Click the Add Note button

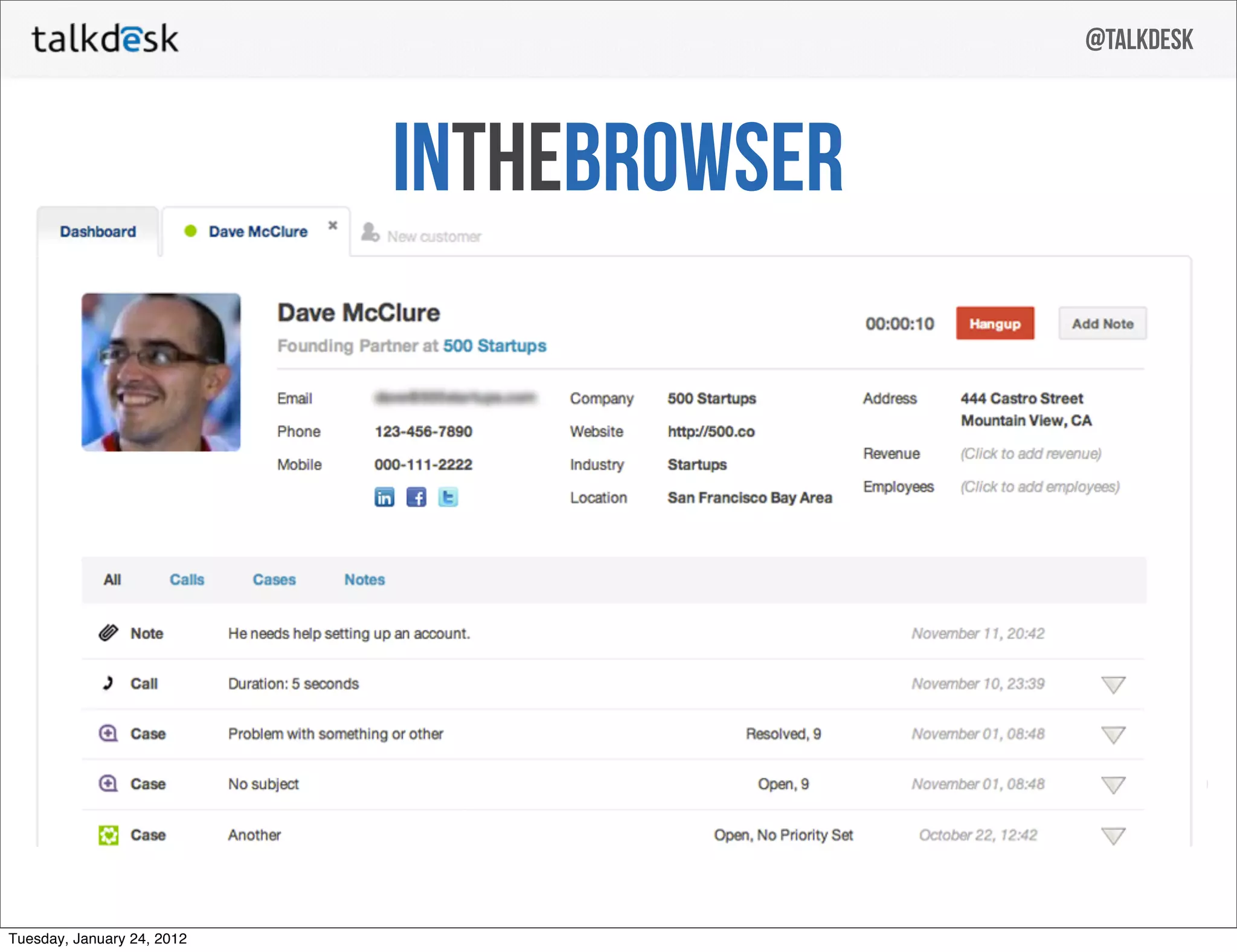click(x=1102, y=323)
